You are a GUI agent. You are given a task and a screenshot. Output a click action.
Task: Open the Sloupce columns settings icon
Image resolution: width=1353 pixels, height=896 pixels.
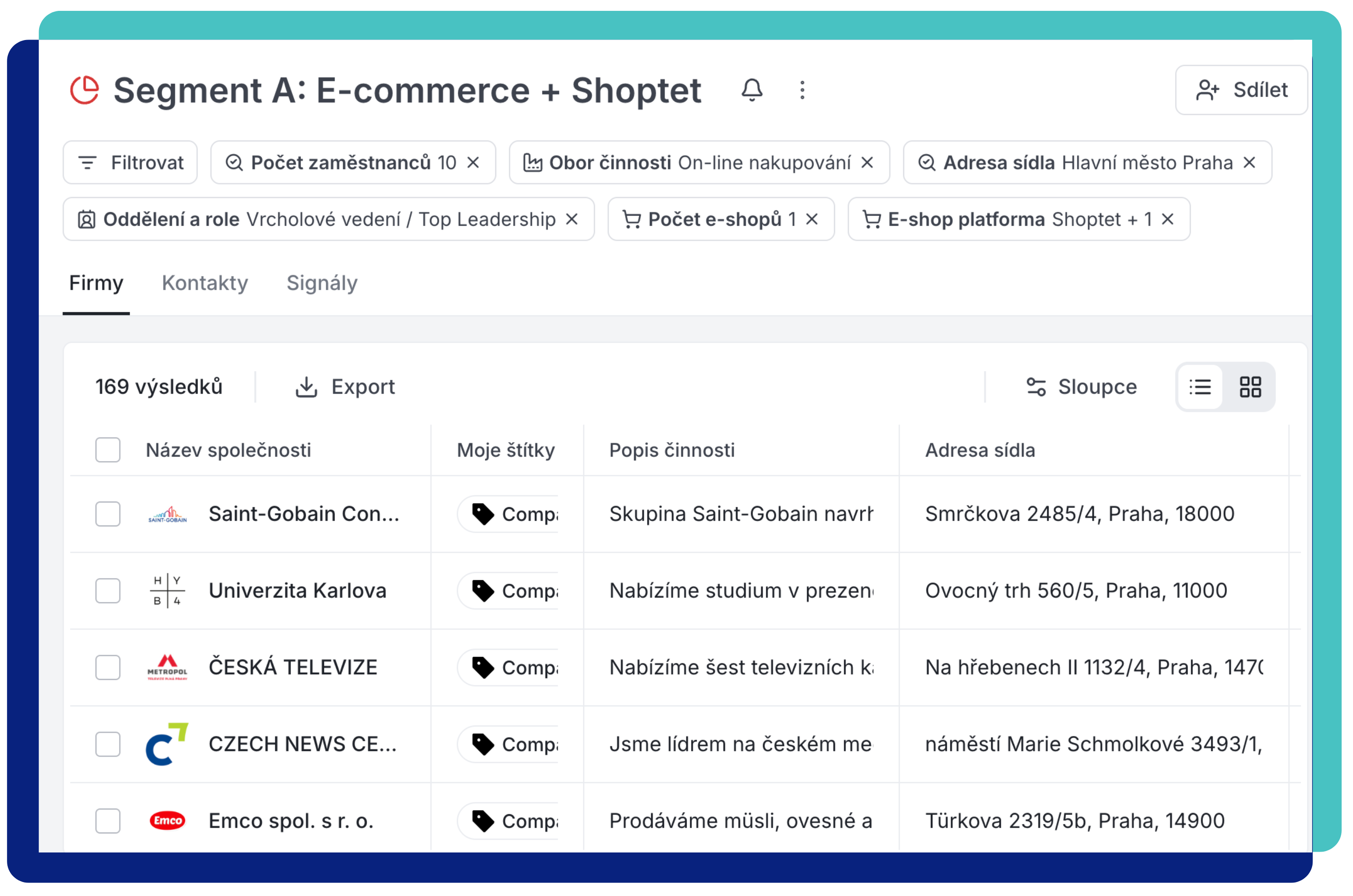(1036, 386)
